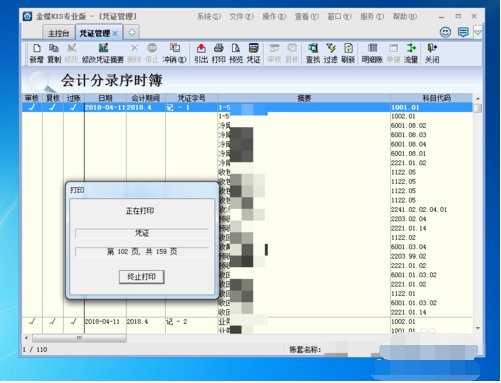Click the 终止打印 button in print dialog
The width and height of the screenshot is (501, 383).
pyautogui.click(x=142, y=277)
